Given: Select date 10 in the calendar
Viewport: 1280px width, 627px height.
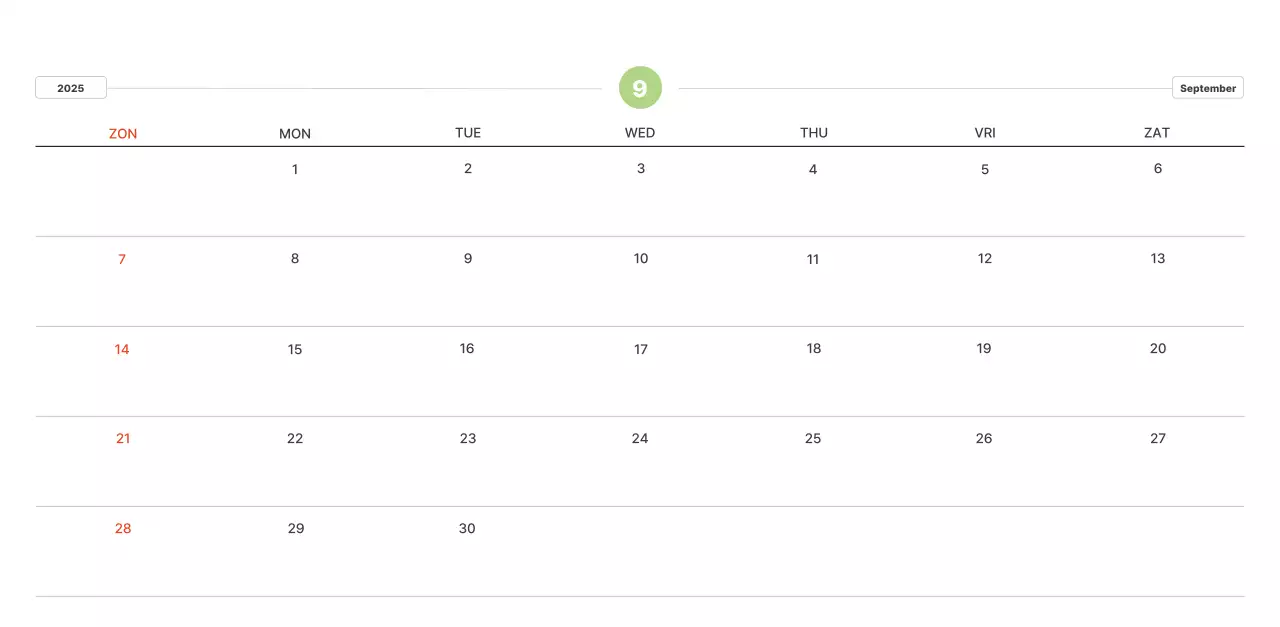Looking at the screenshot, I should (x=641, y=259).
